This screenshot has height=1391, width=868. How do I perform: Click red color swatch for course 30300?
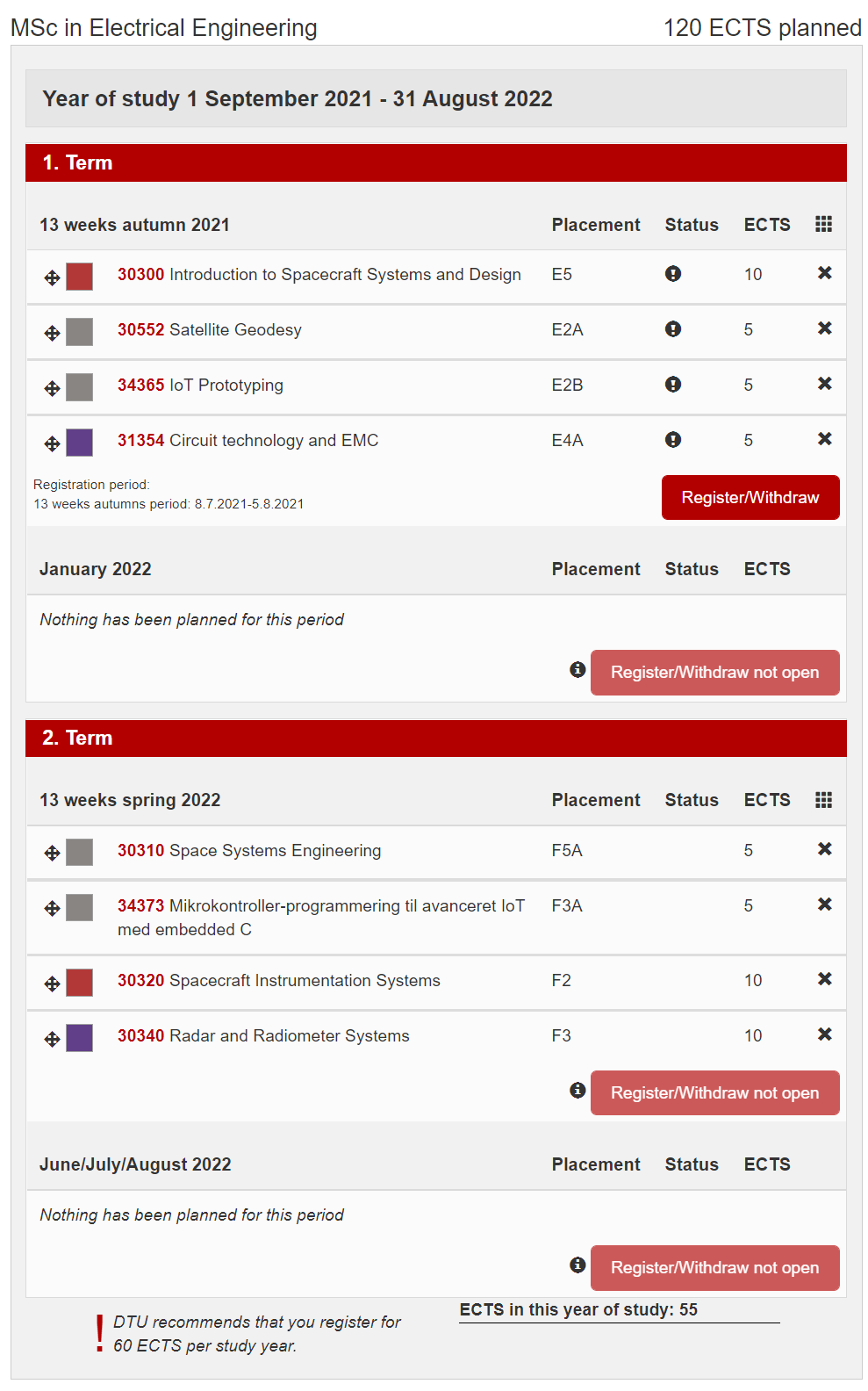80,277
